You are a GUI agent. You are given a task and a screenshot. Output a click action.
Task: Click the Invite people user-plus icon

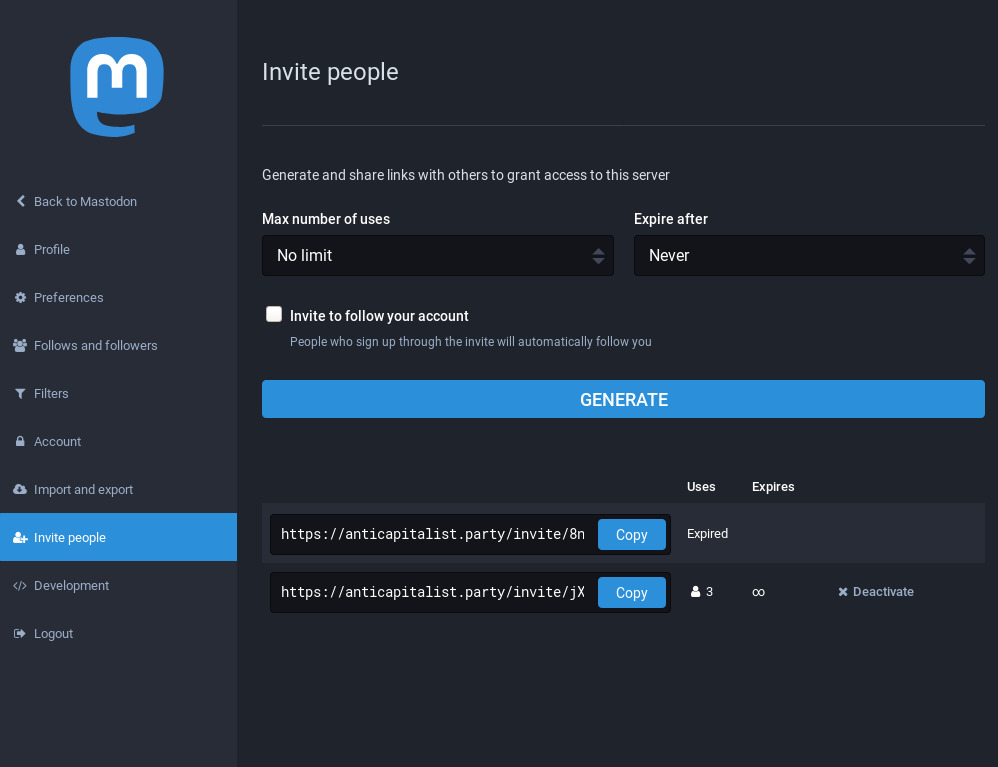[x=20, y=537]
